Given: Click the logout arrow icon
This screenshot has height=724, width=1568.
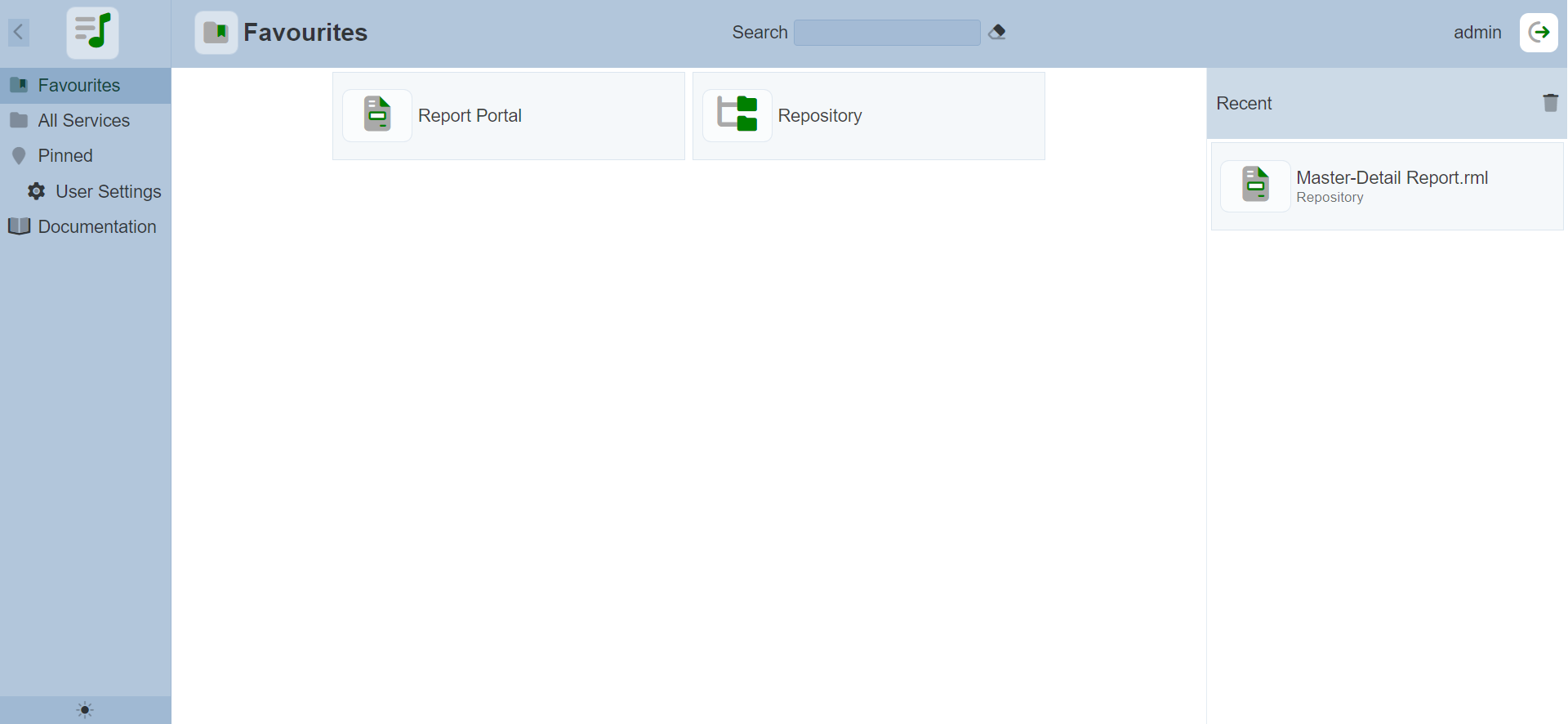Looking at the screenshot, I should pyautogui.click(x=1539, y=33).
